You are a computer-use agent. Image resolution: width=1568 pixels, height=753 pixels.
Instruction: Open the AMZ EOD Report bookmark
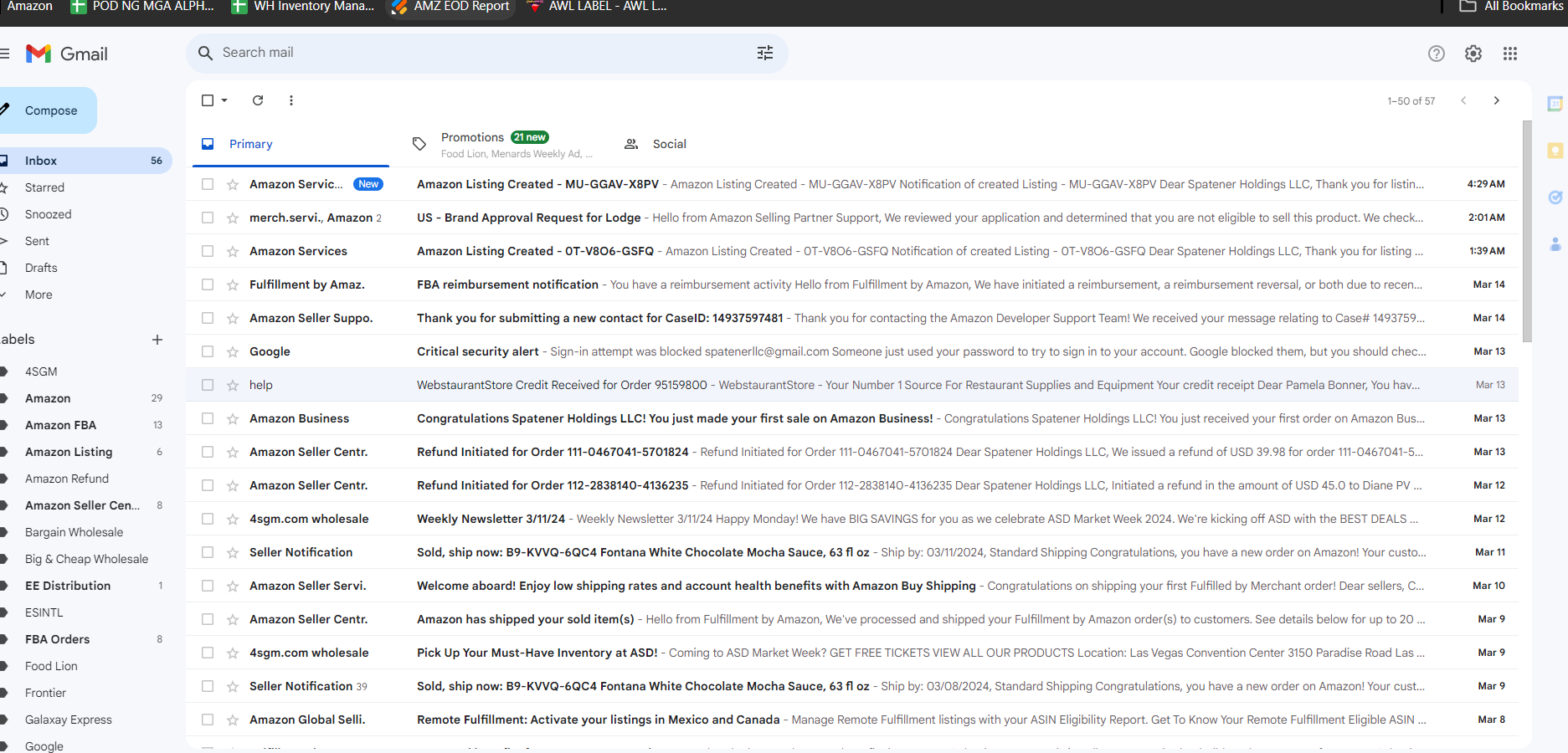(x=451, y=7)
